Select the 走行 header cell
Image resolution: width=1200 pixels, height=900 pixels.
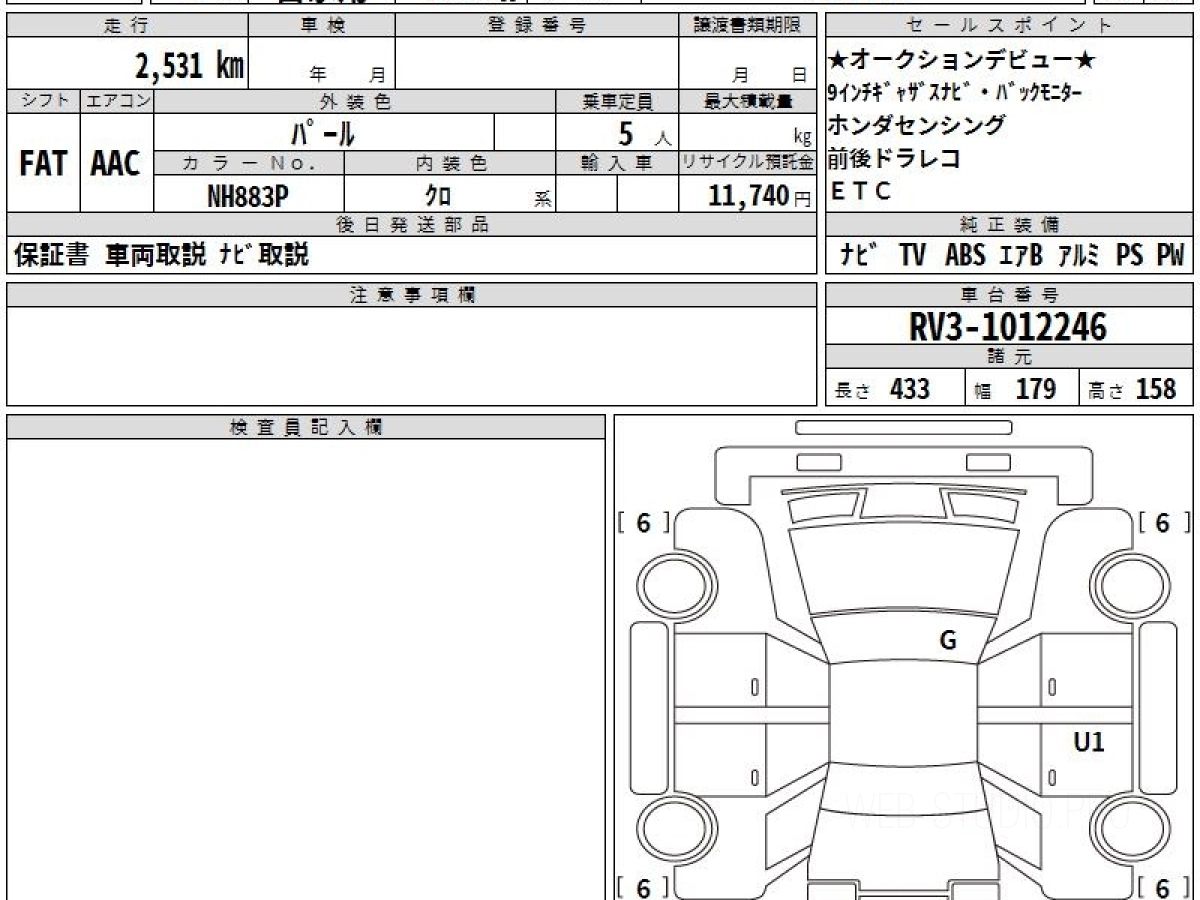pyautogui.click(x=127, y=26)
